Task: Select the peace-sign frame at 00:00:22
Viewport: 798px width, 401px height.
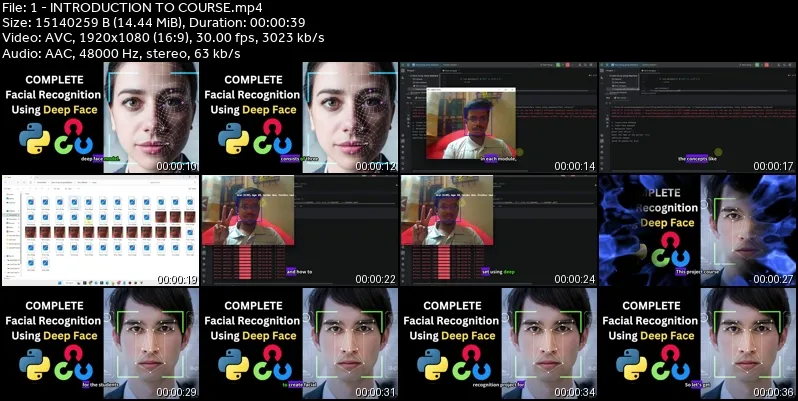Action: pos(299,230)
